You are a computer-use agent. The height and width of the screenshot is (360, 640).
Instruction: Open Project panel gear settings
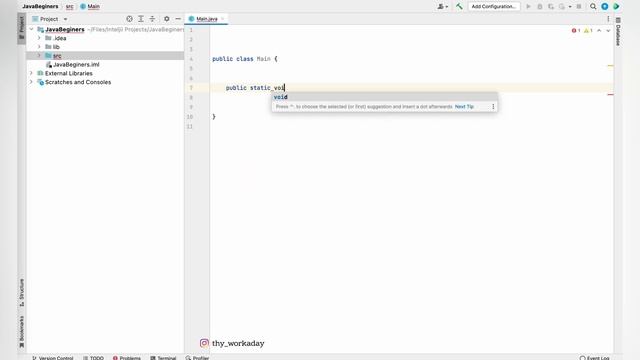point(167,19)
